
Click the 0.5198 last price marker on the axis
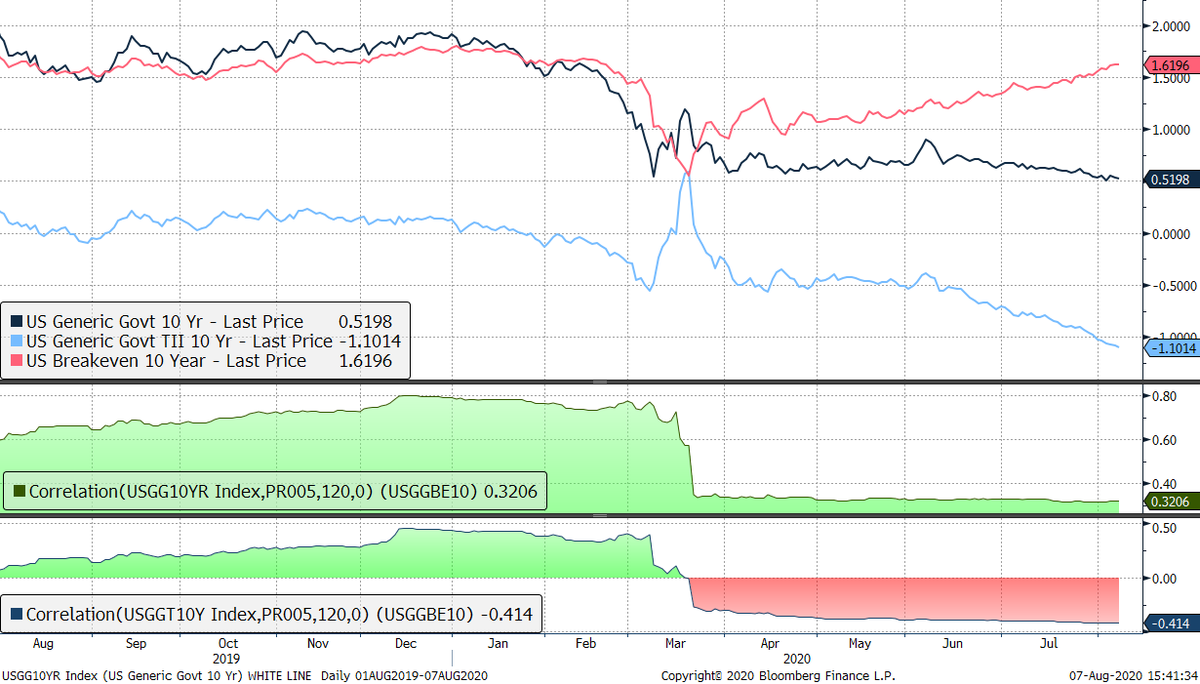pyautogui.click(x=1170, y=180)
